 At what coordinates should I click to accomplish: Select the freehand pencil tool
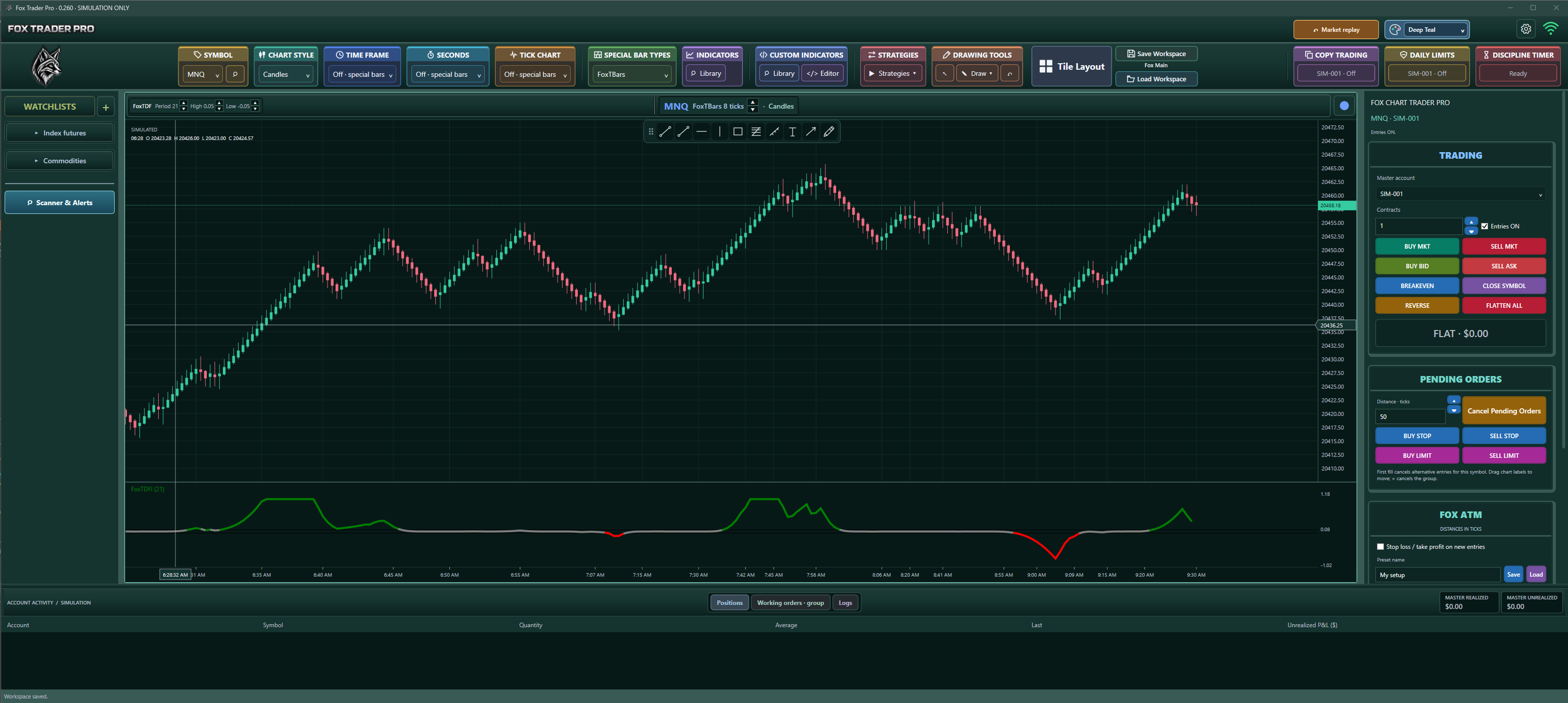point(829,131)
